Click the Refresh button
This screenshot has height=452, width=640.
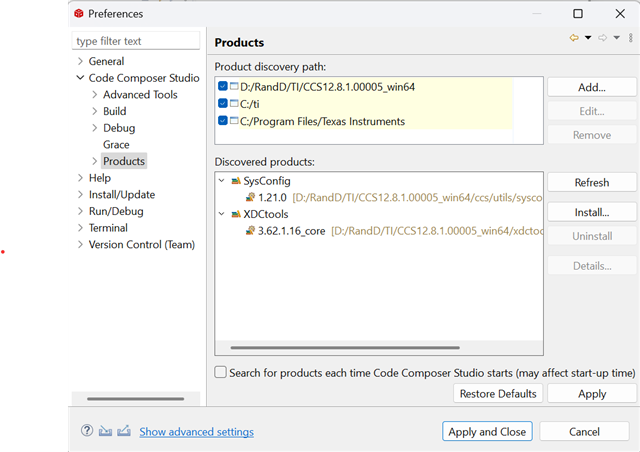pyautogui.click(x=591, y=182)
